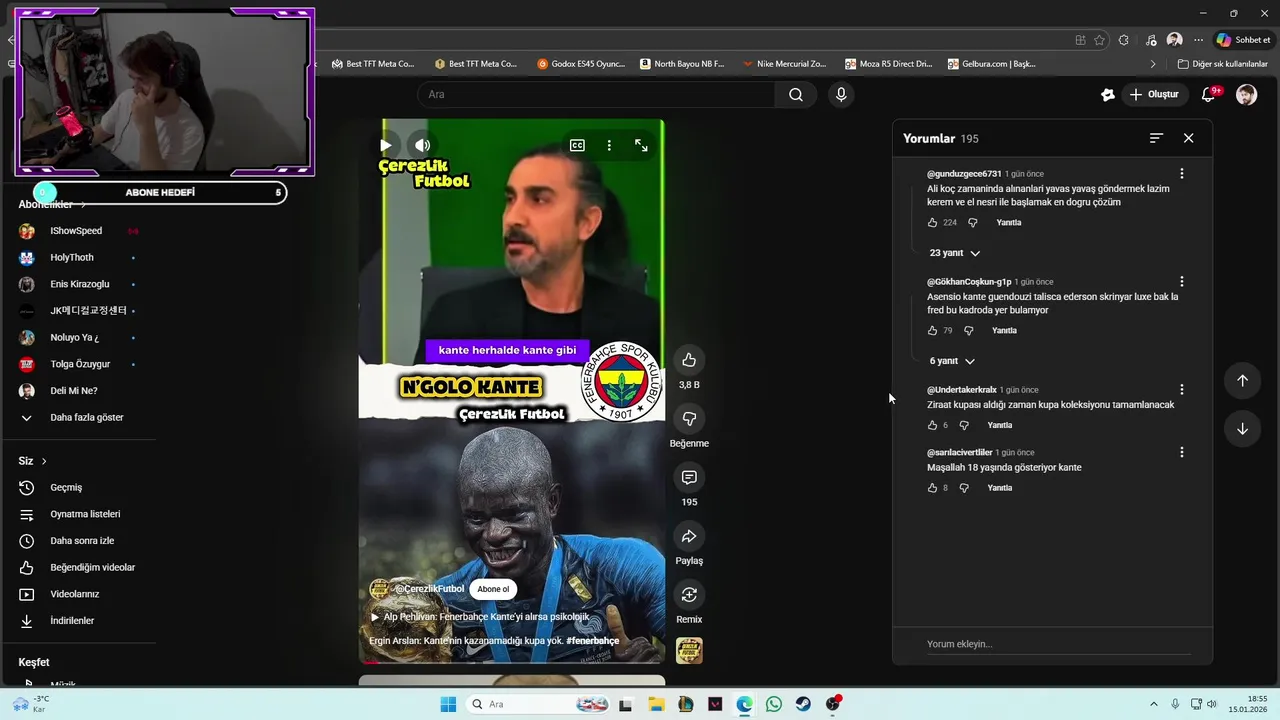Screen dimensions: 1280x720
Task: Close the Yorumlar comments panel
Action: (x=1188, y=138)
